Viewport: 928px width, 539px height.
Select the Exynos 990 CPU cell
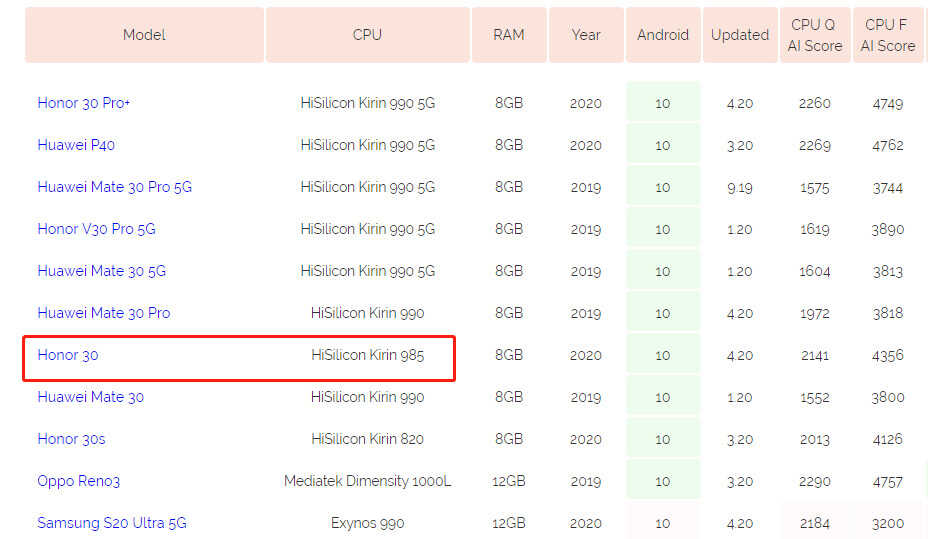pos(368,523)
